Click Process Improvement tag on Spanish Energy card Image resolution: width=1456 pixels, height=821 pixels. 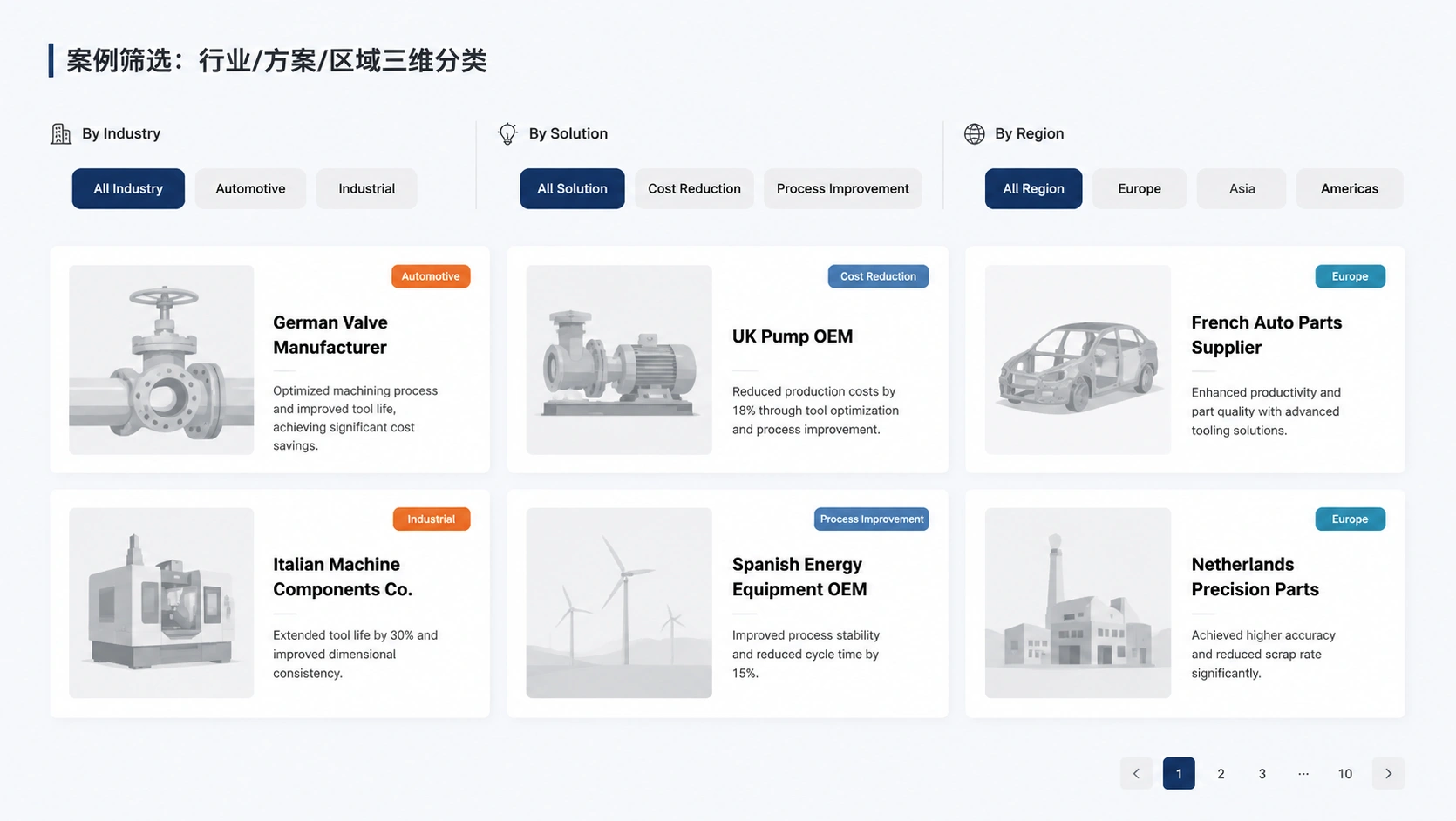tap(871, 519)
